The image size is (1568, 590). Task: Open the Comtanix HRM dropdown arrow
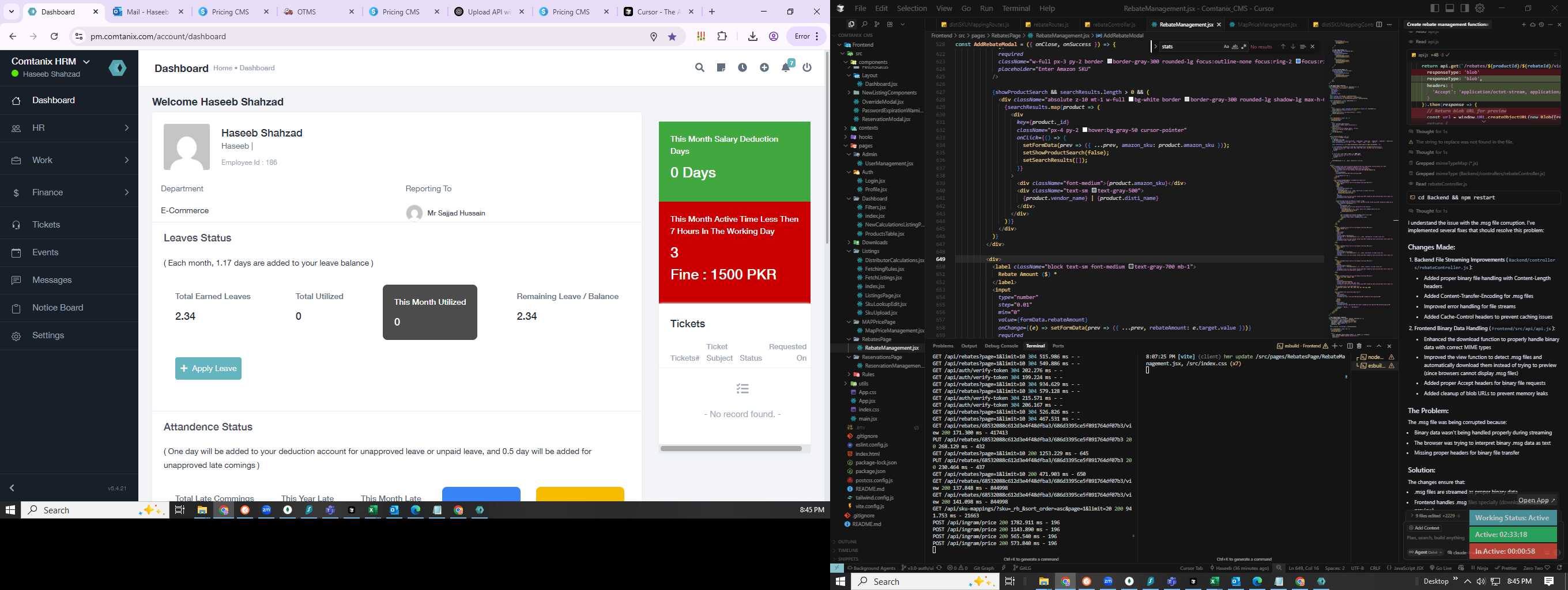pos(86,62)
